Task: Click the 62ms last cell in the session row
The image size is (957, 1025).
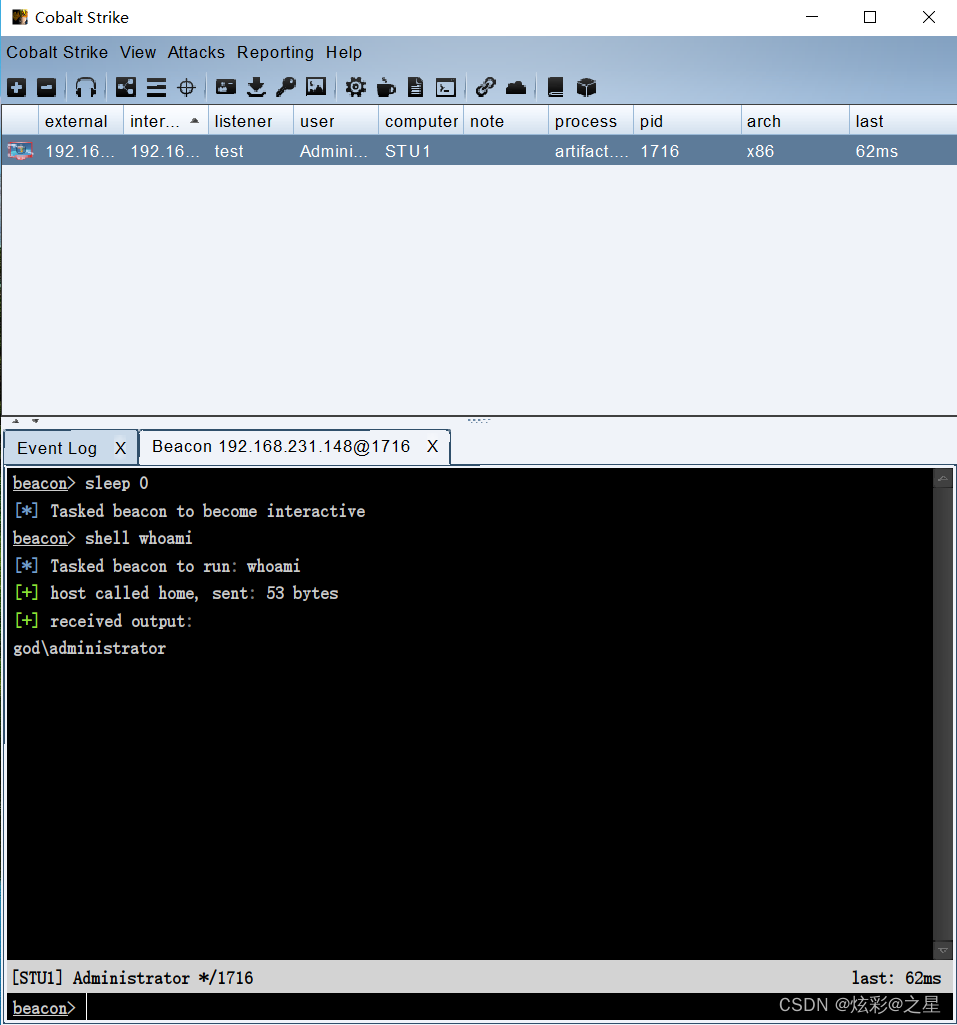Action: click(x=903, y=151)
